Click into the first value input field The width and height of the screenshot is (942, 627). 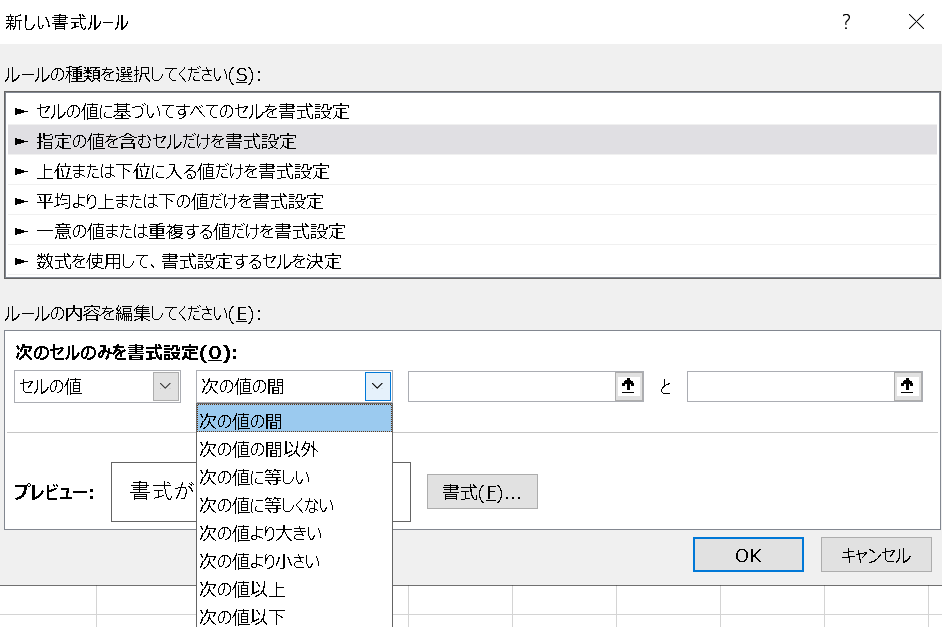pyautogui.click(x=512, y=386)
